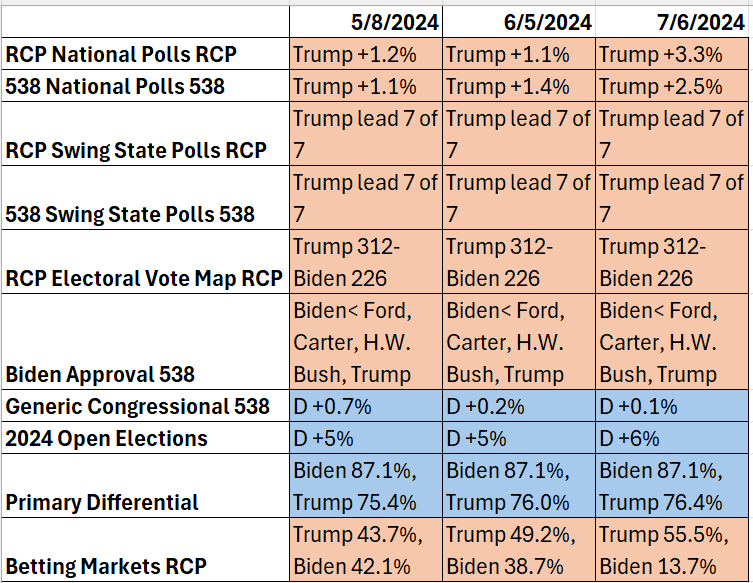This screenshot has width=753, height=583.
Task: Click the RCP Swing State Polls RCP label
Action: tap(136, 150)
